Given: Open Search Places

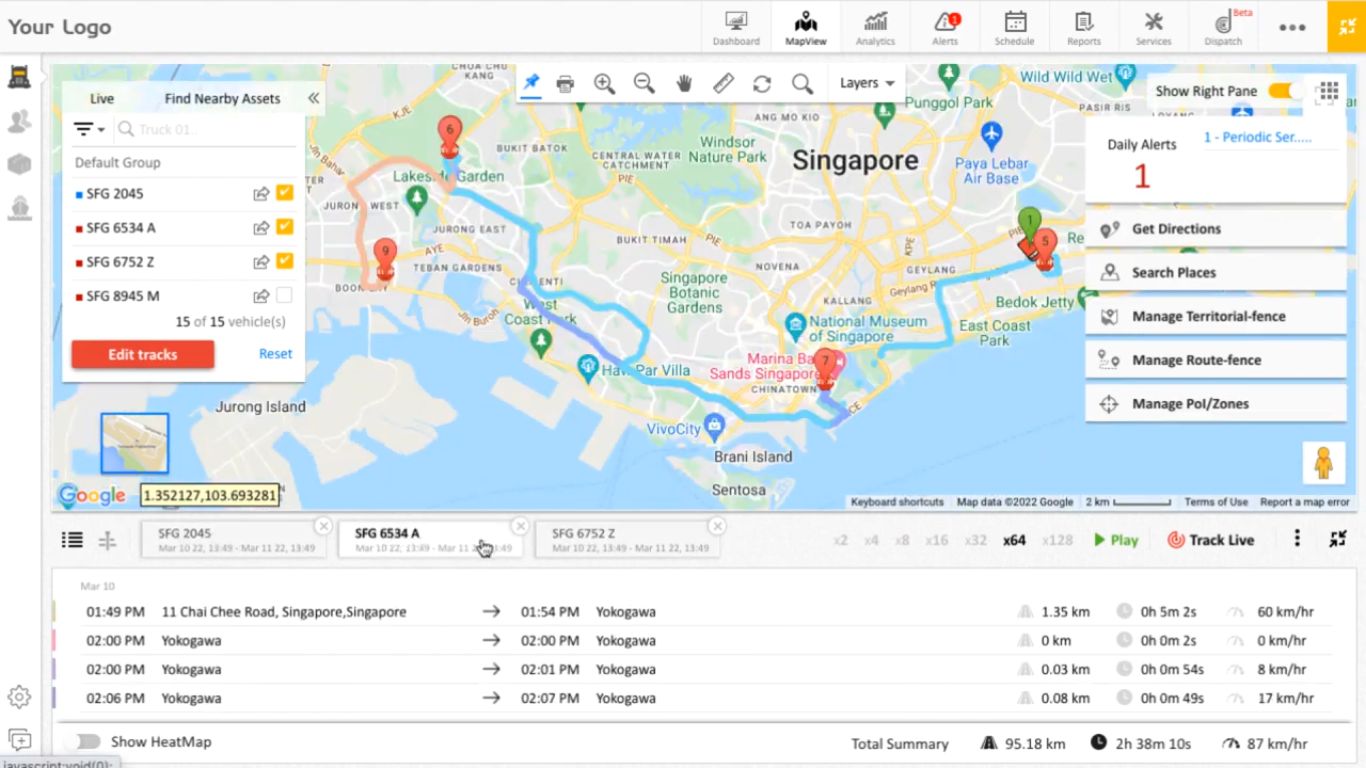Looking at the screenshot, I should pyautogui.click(x=1216, y=273).
